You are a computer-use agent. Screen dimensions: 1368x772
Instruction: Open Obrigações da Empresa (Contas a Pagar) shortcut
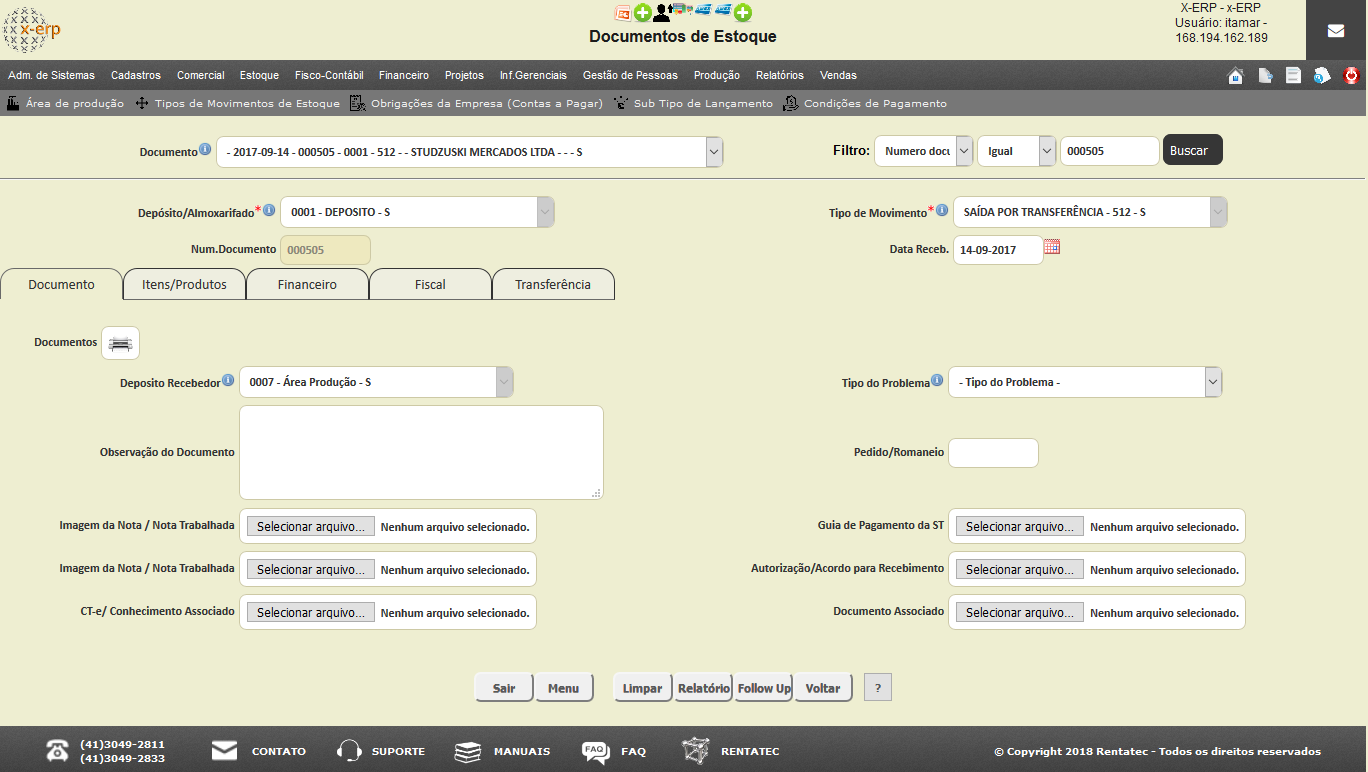(476, 103)
